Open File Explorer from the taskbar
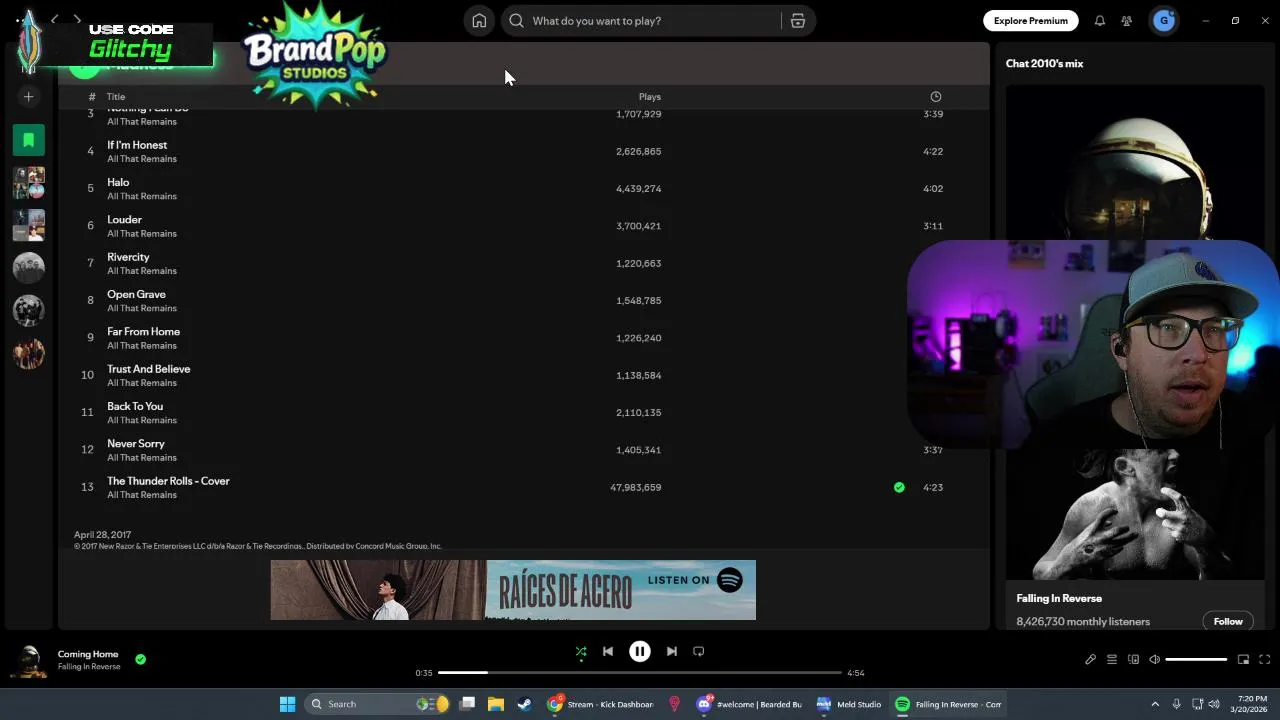 495,704
